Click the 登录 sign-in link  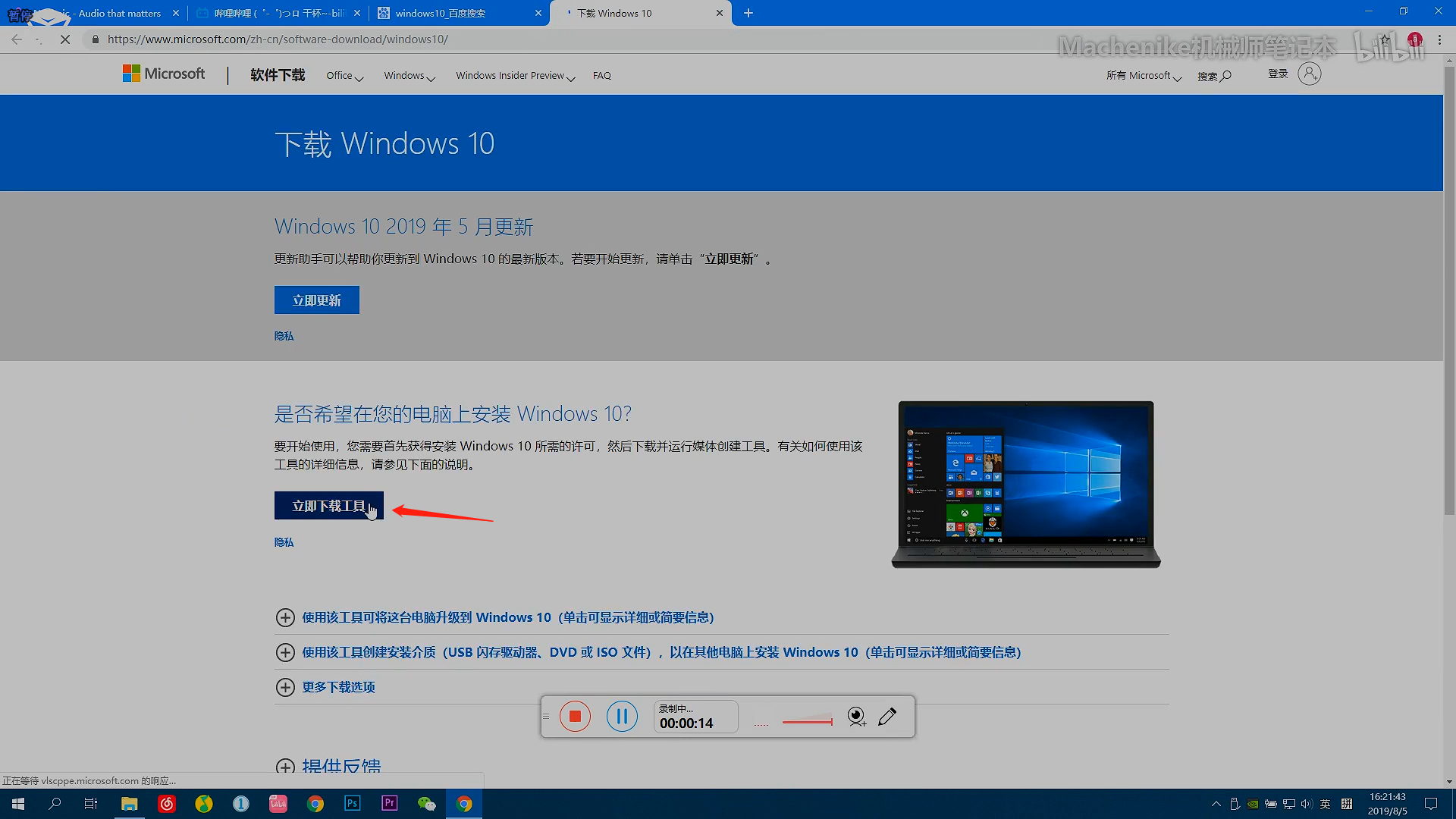pyautogui.click(x=1278, y=74)
